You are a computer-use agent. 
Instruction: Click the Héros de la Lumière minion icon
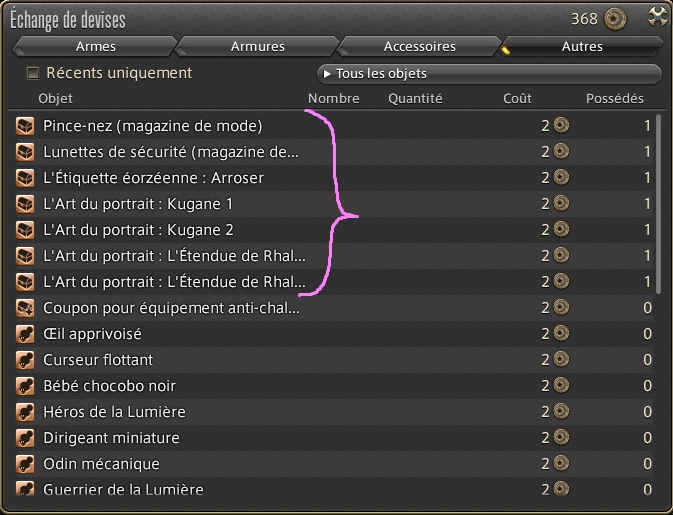click(x=25, y=412)
